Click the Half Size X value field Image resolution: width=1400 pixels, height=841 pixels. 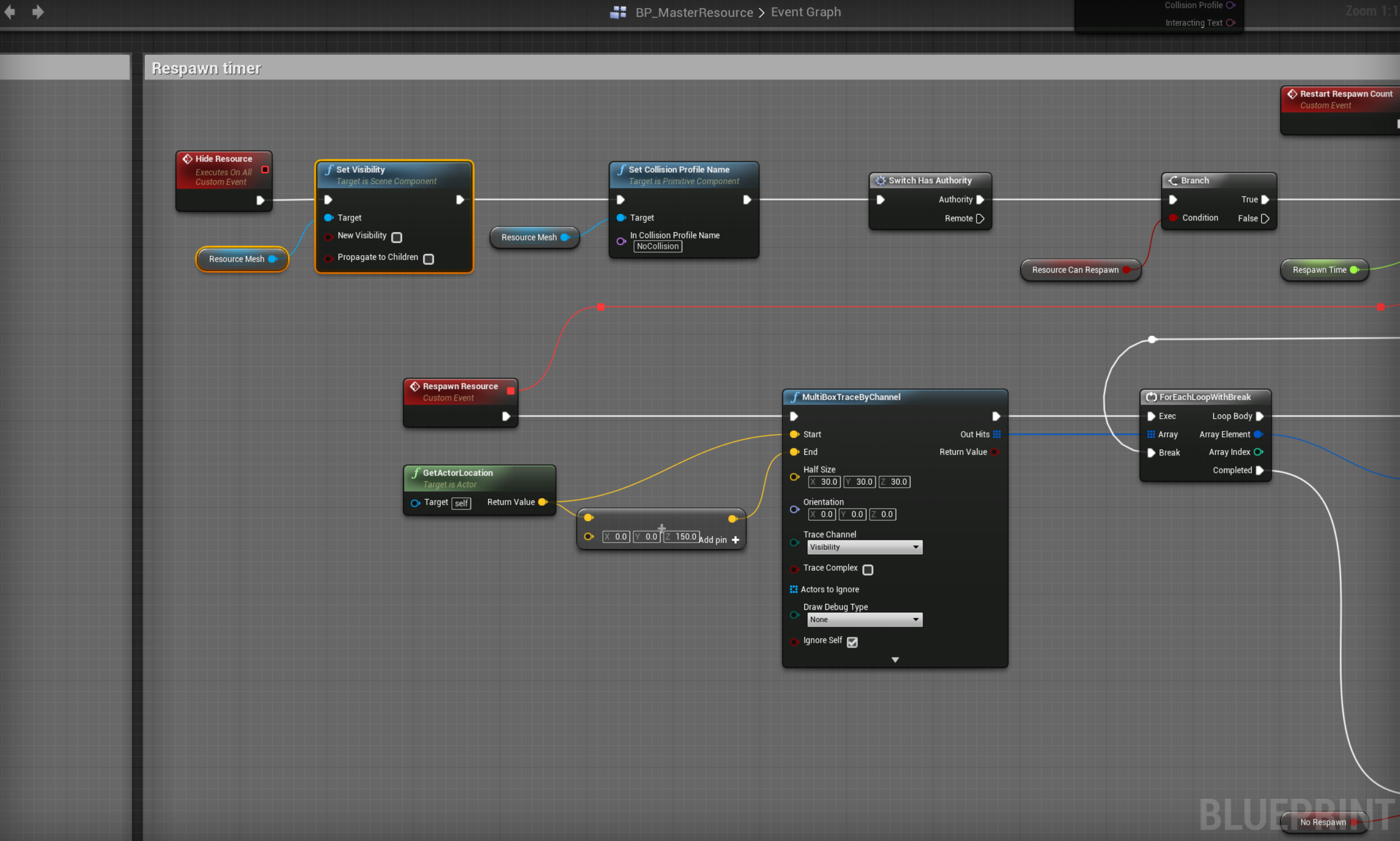(x=825, y=482)
